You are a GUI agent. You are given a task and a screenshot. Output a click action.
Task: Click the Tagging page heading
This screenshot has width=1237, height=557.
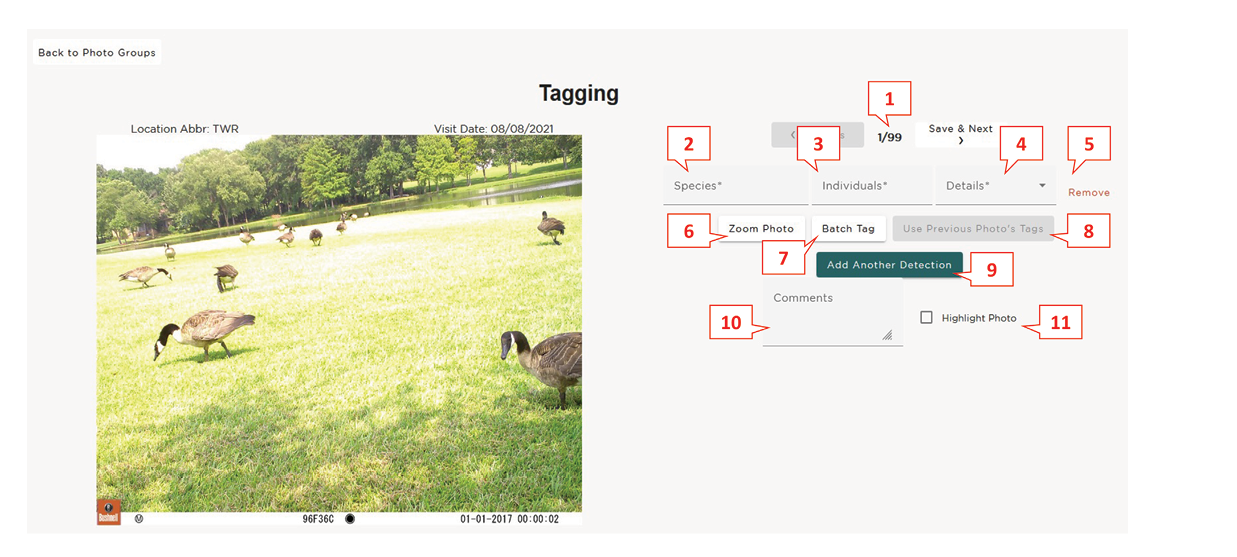pos(579,94)
